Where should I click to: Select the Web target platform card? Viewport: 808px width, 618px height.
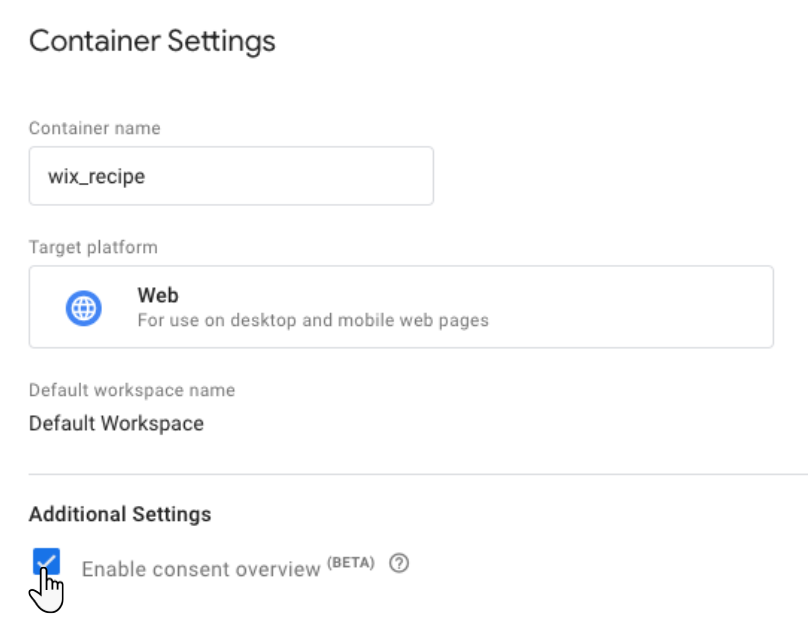coord(401,307)
